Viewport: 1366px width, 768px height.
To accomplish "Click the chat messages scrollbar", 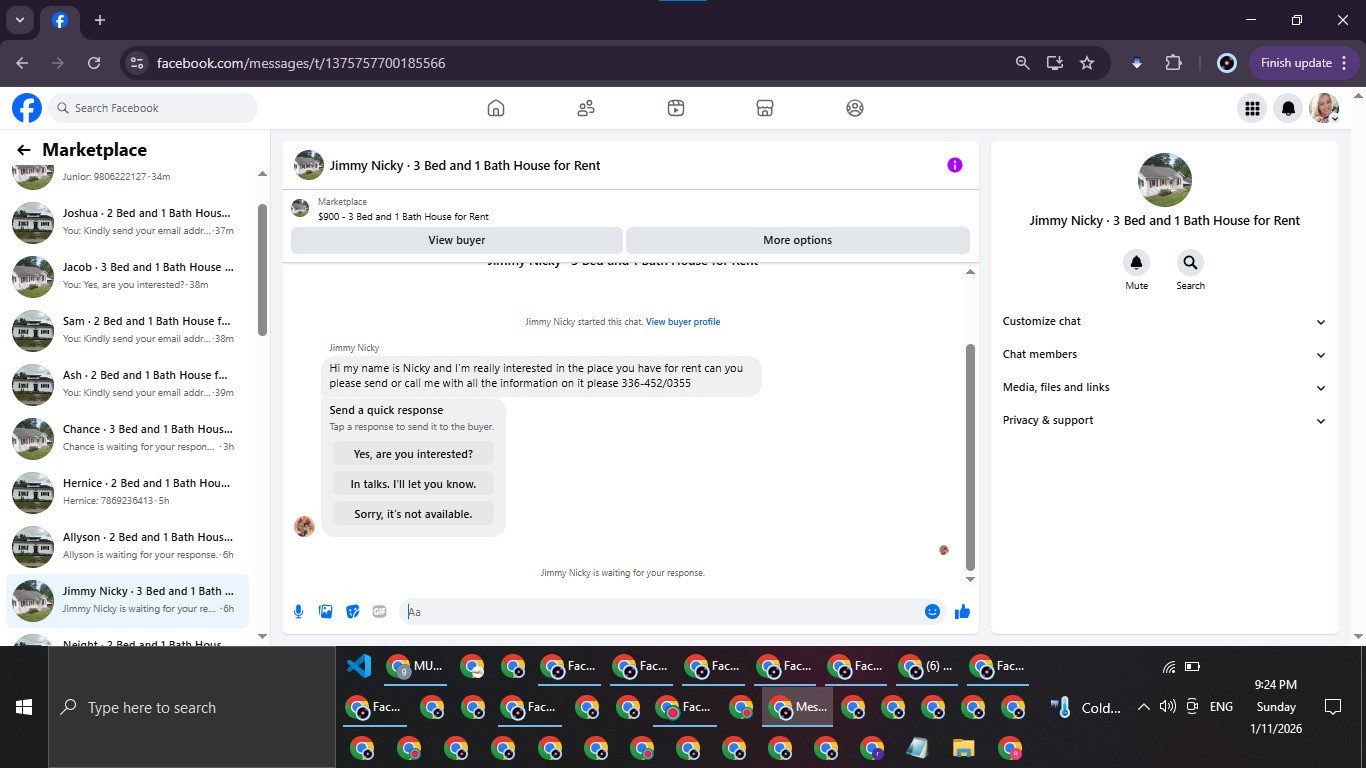I will point(970,457).
